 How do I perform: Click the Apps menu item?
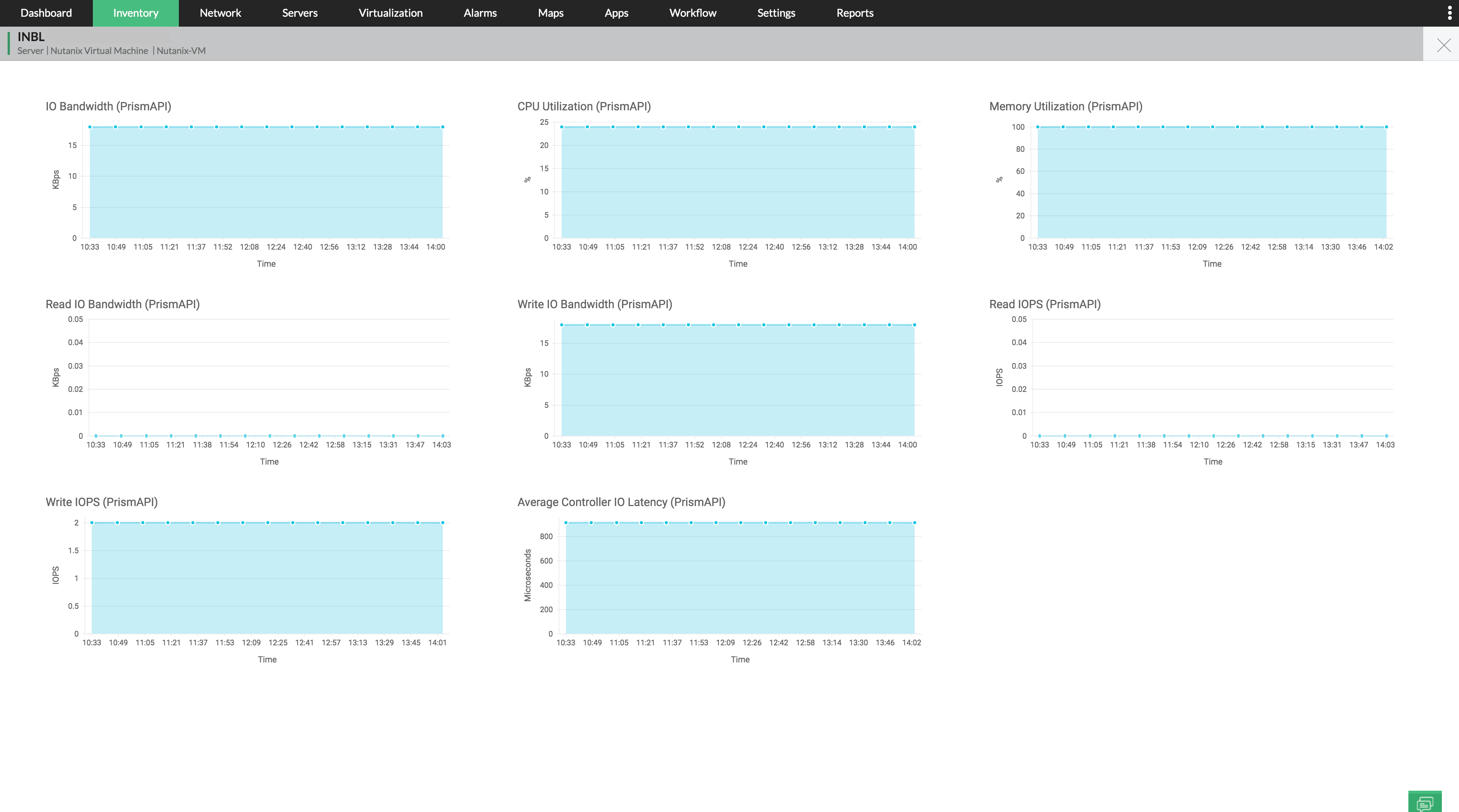point(616,13)
